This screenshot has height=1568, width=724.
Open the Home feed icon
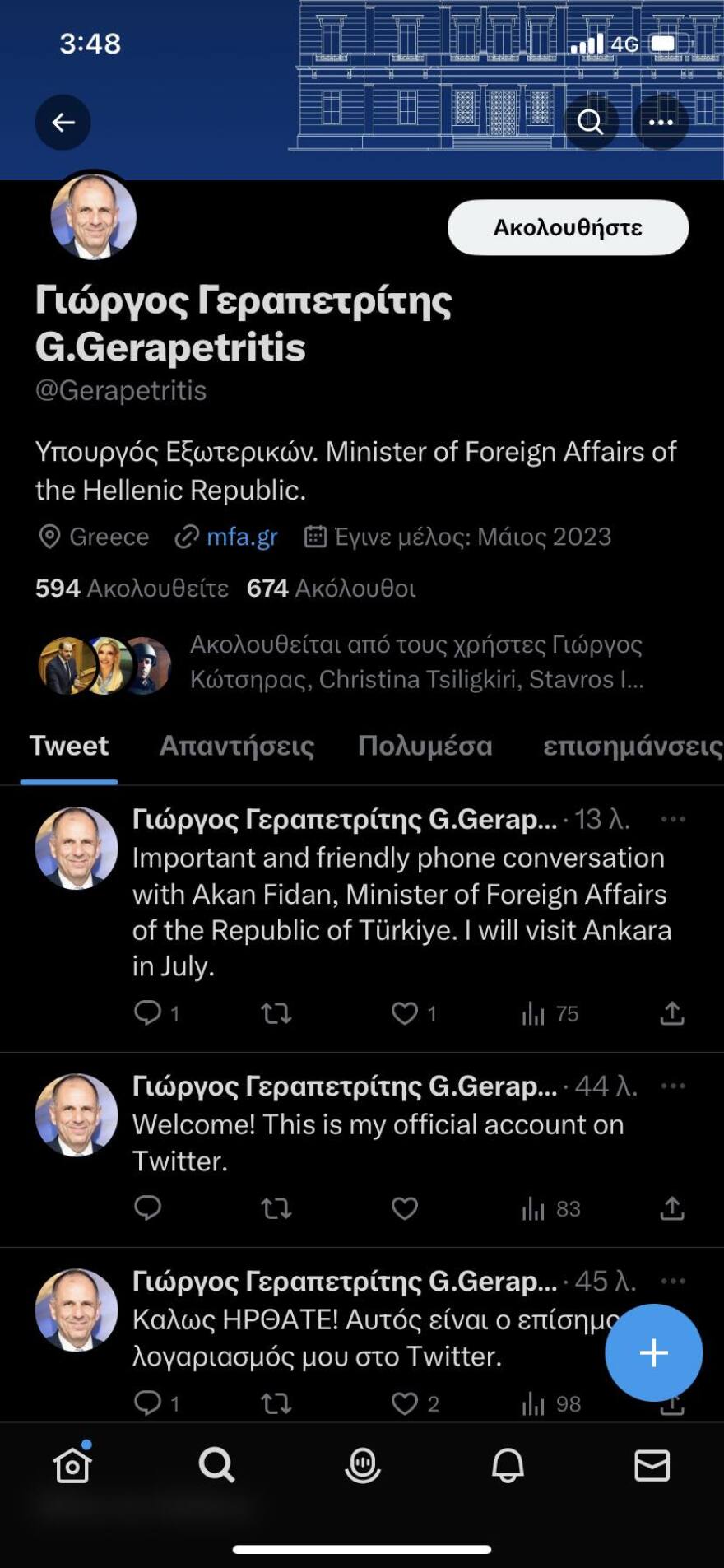[x=72, y=1465]
